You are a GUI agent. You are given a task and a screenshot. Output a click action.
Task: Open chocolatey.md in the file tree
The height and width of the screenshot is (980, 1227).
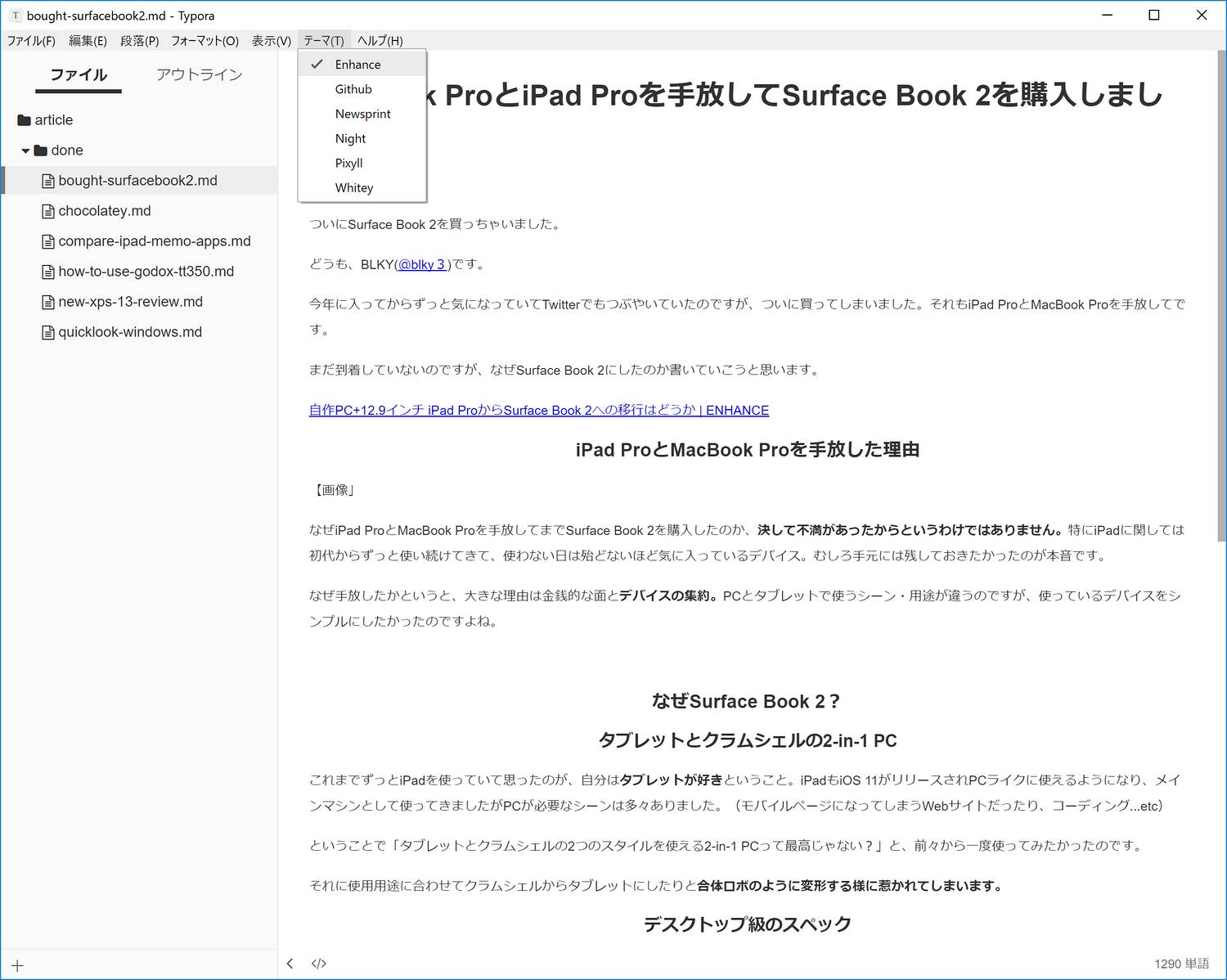tap(105, 211)
